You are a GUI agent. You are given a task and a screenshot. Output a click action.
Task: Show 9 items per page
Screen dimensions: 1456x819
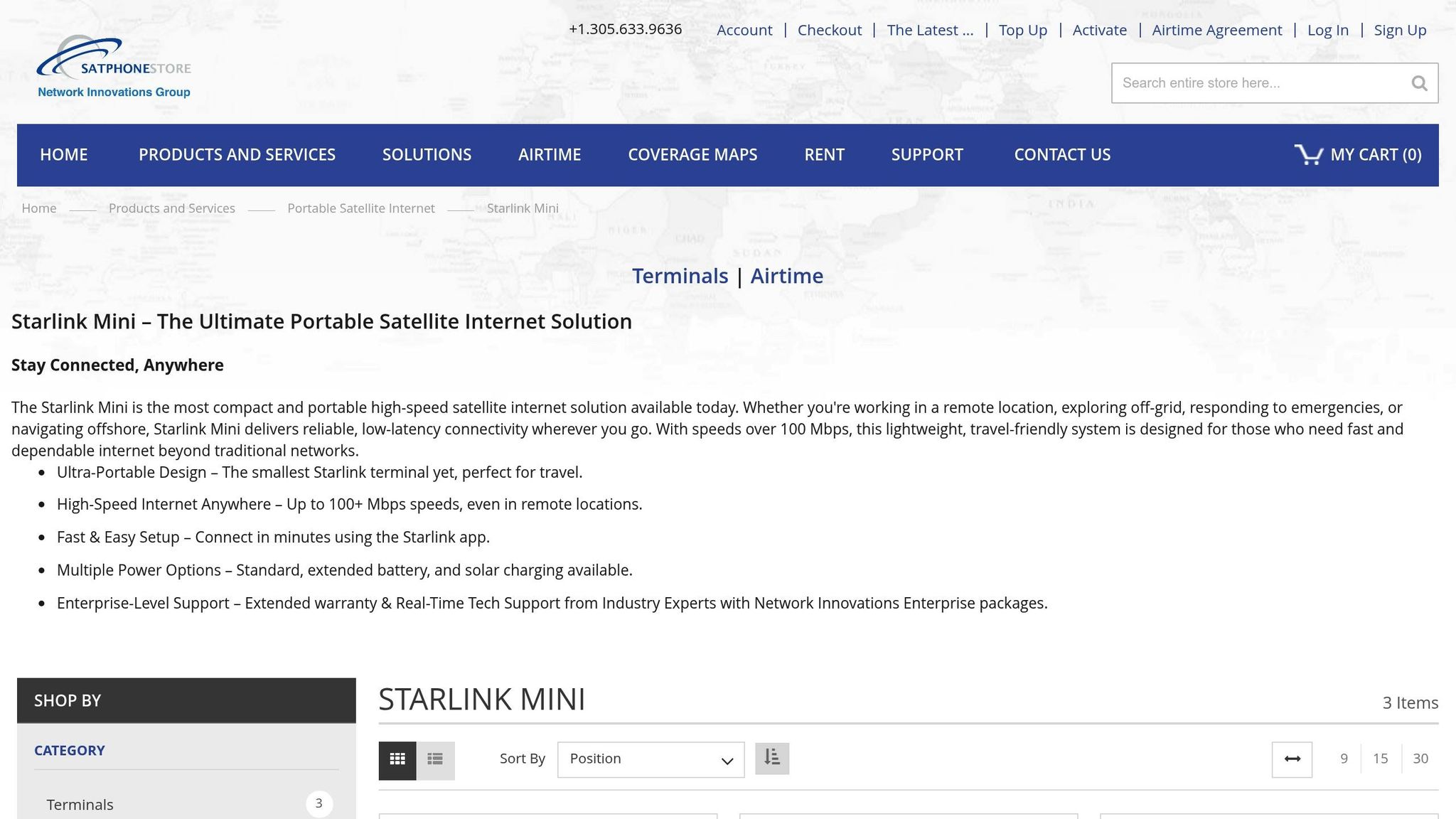coord(1344,759)
